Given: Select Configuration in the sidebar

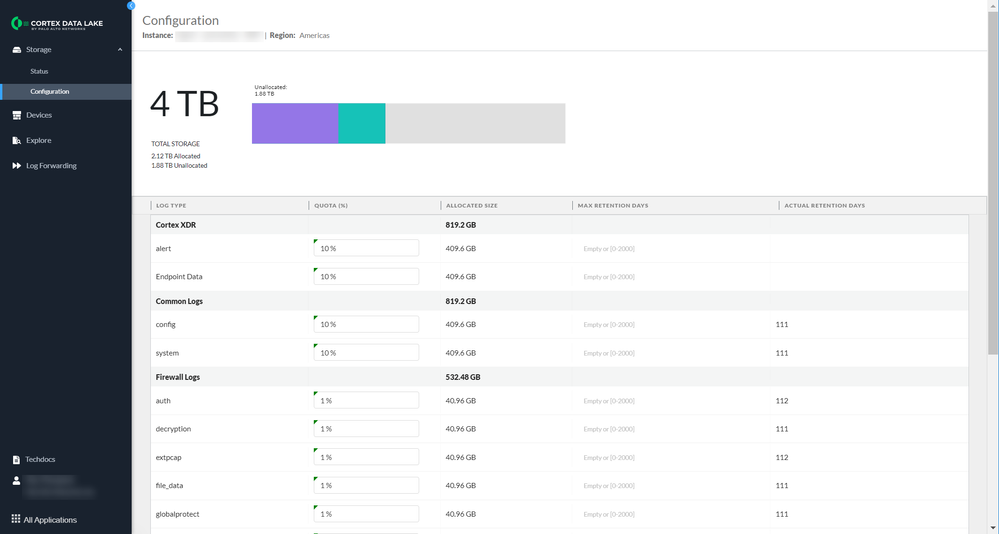Looking at the screenshot, I should pos(50,92).
